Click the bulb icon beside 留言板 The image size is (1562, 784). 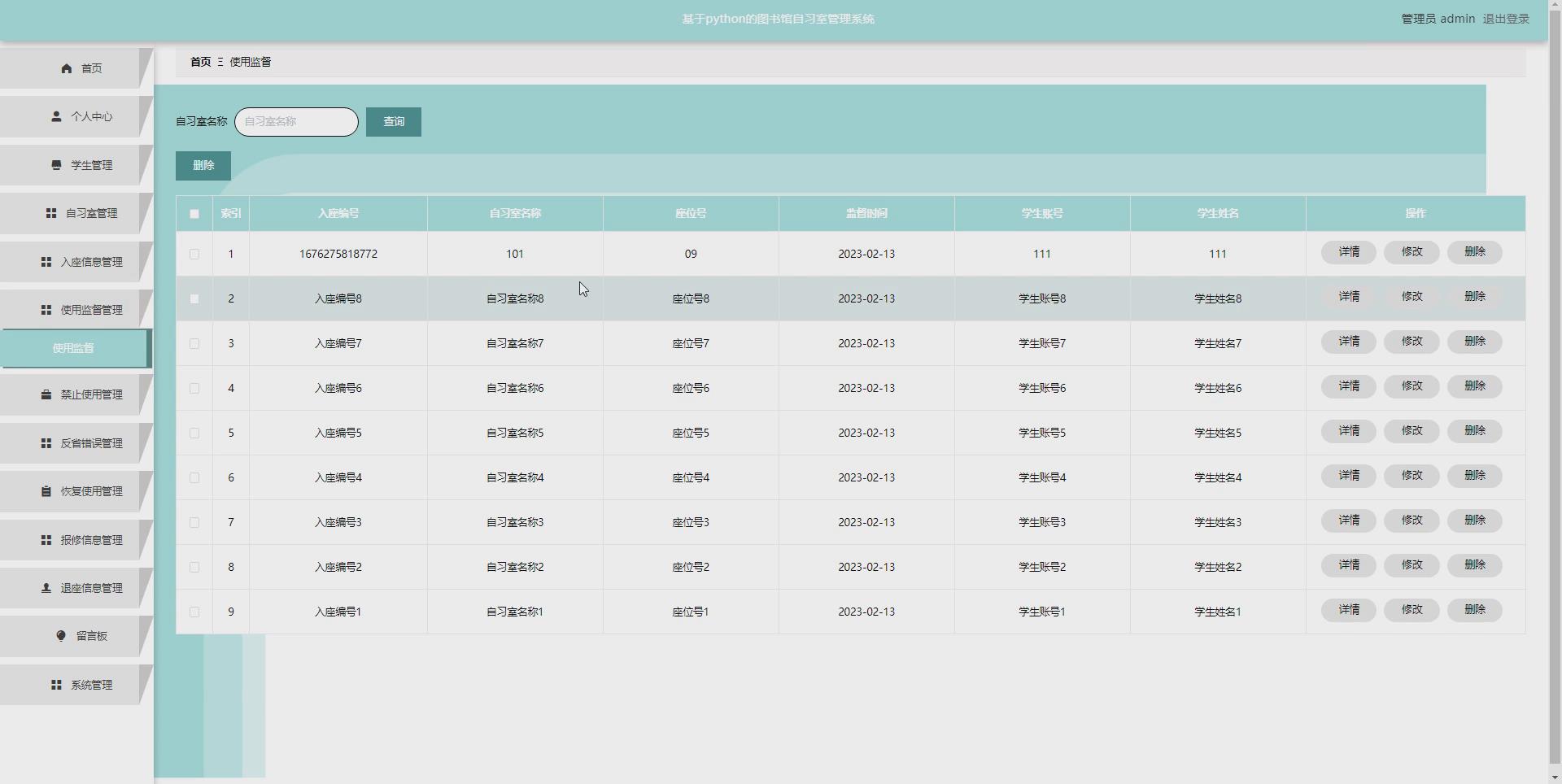pos(61,636)
